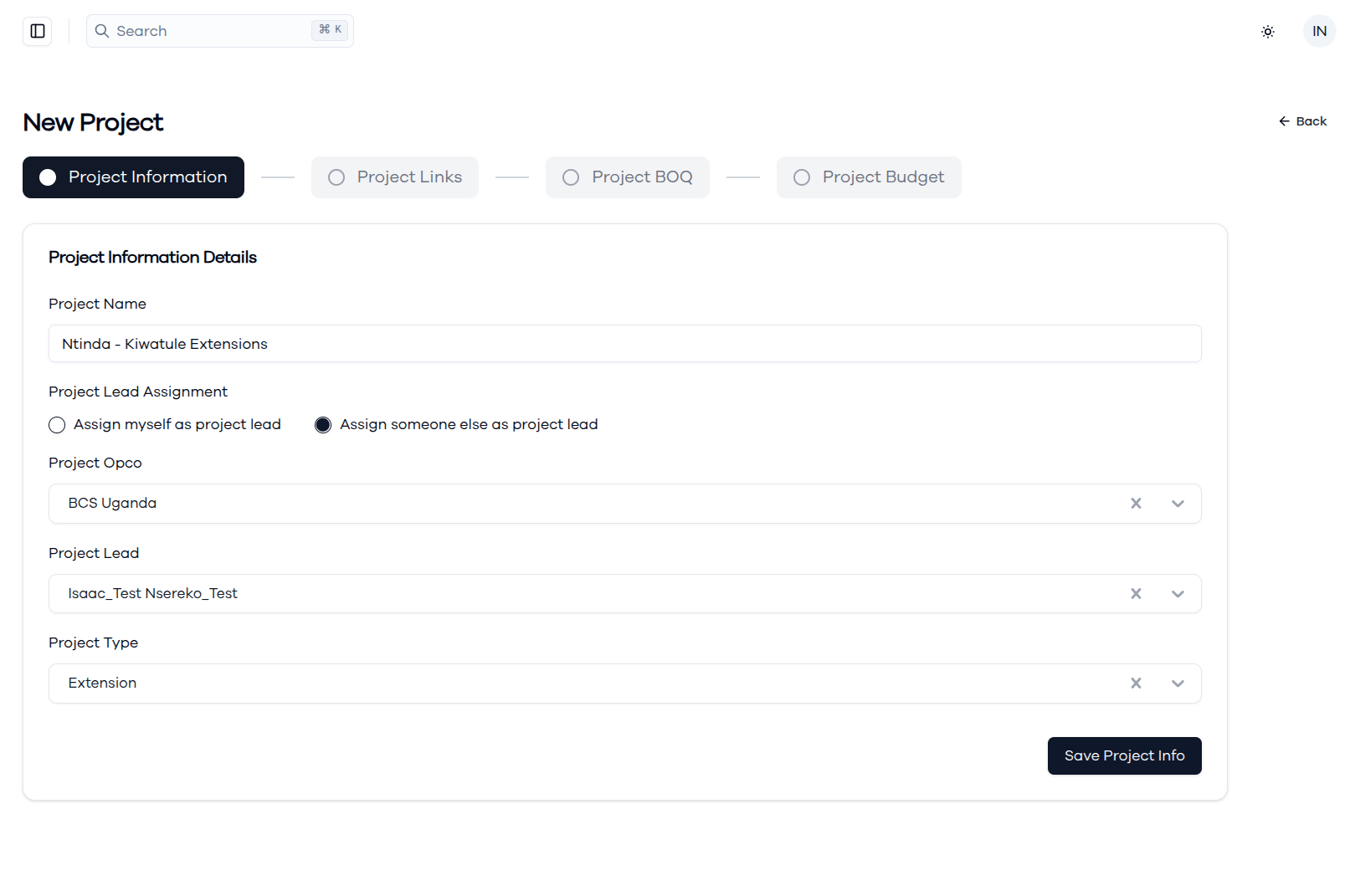The image size is (1355, 896).
Task: Clear the BCS Uganda opco selection
Action: [x=1136, y=504]
